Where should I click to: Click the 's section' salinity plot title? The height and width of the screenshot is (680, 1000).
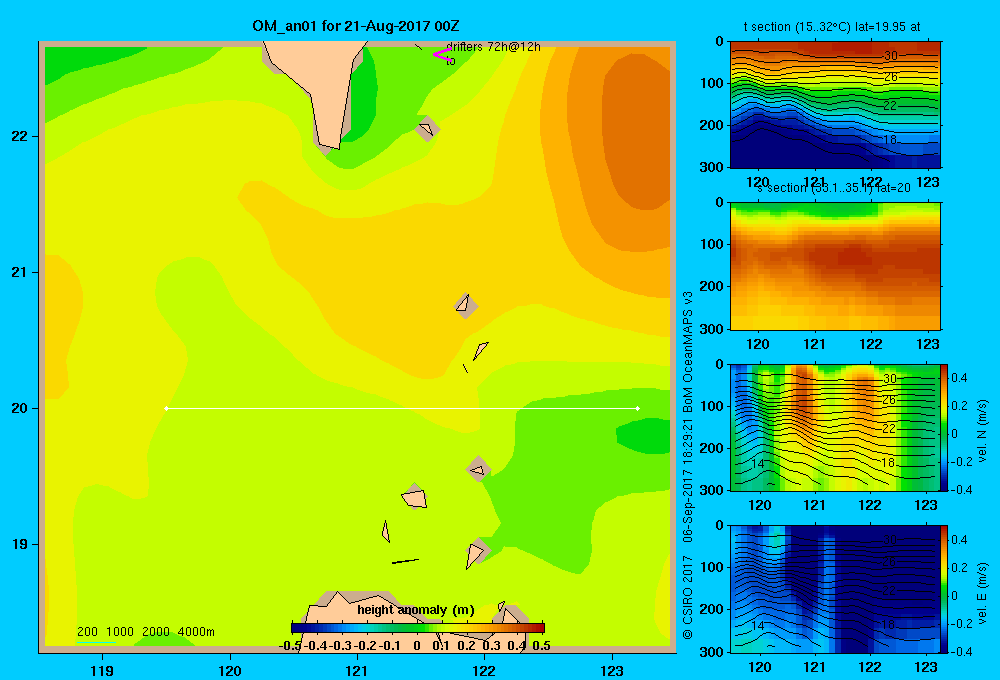(833, 188)
